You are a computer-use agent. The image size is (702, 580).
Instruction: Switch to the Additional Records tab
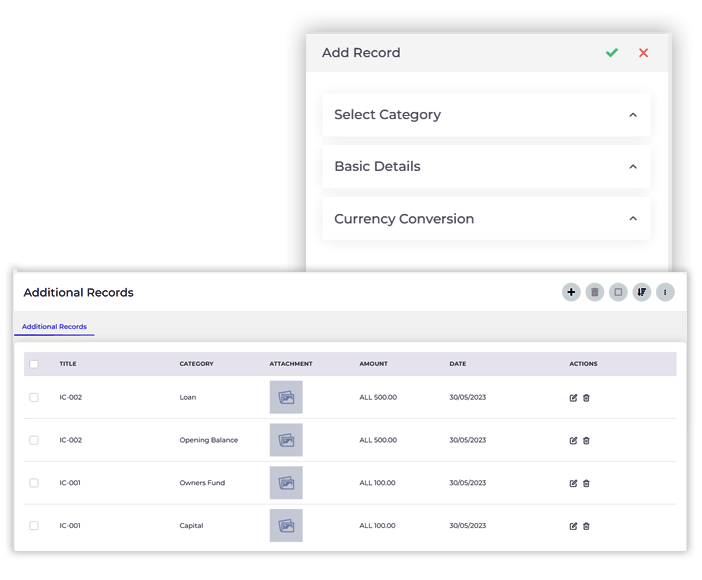tap(54, 327)
